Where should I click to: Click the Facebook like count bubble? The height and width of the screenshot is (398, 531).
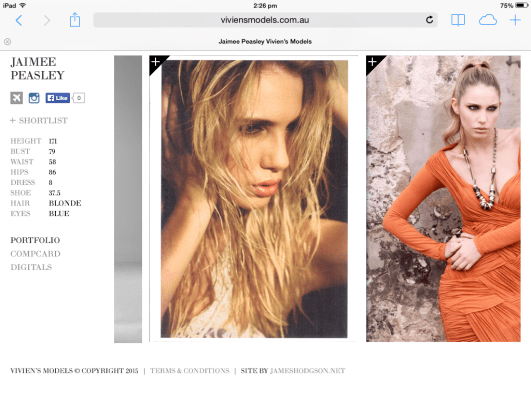79,98
